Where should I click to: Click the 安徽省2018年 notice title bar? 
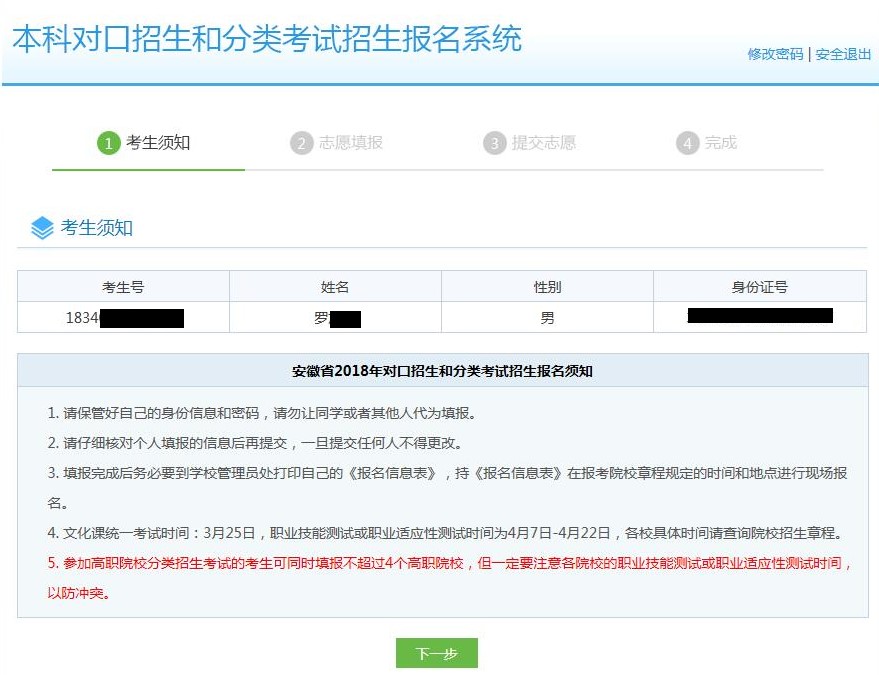(442, 371)
